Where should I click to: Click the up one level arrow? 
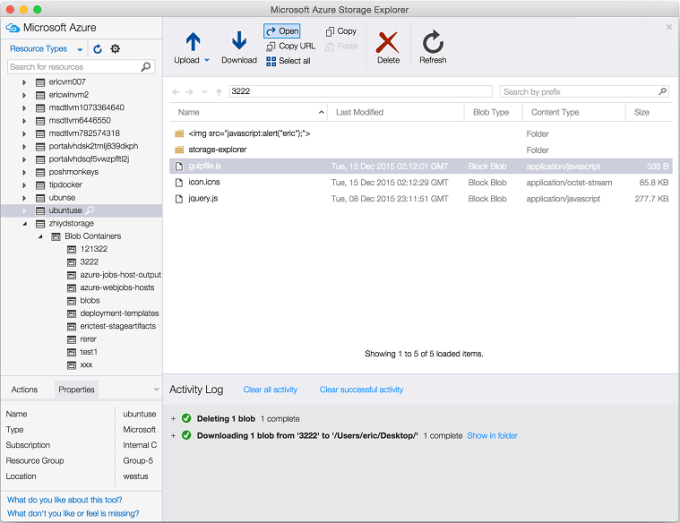click(219, 92)
